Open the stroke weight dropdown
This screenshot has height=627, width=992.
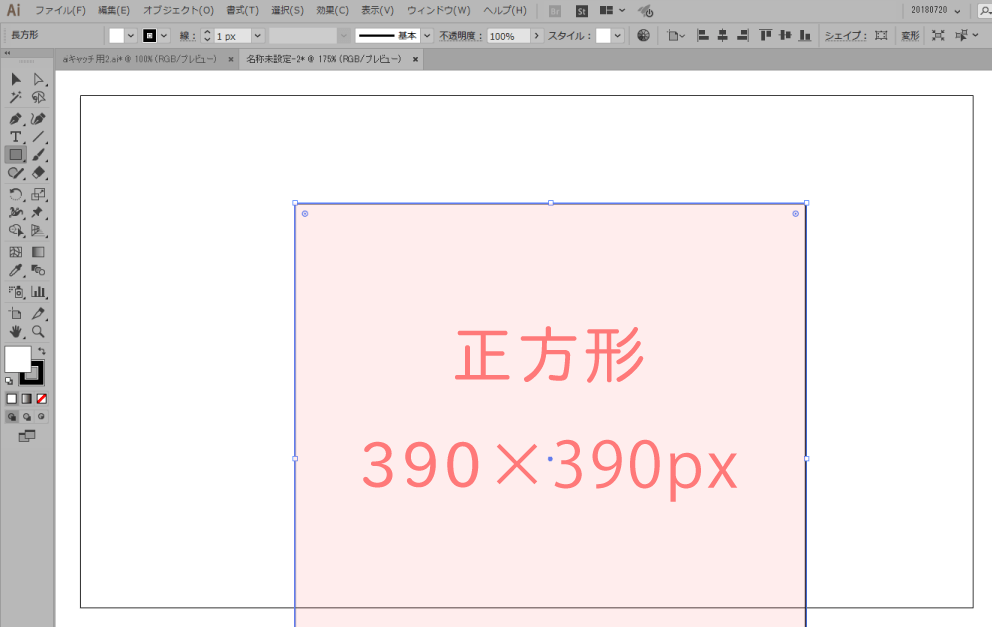click(257, 36)
